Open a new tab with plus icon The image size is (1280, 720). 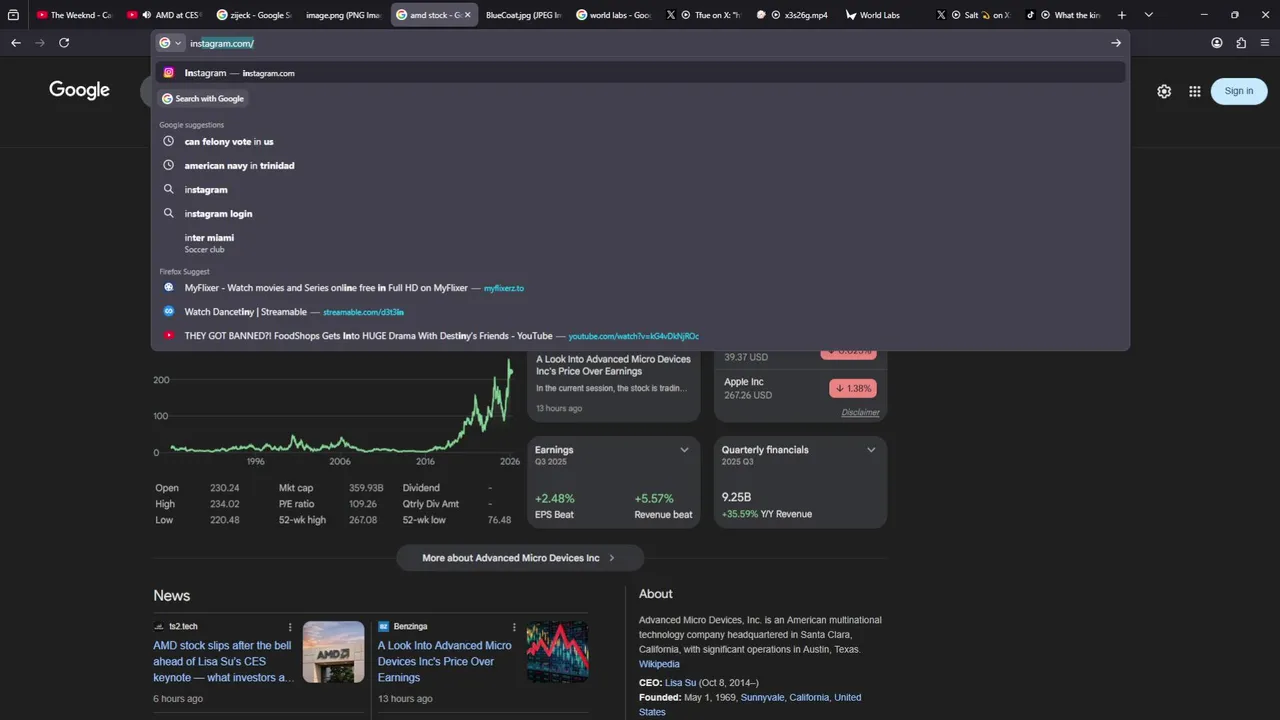coord(1122,15)
